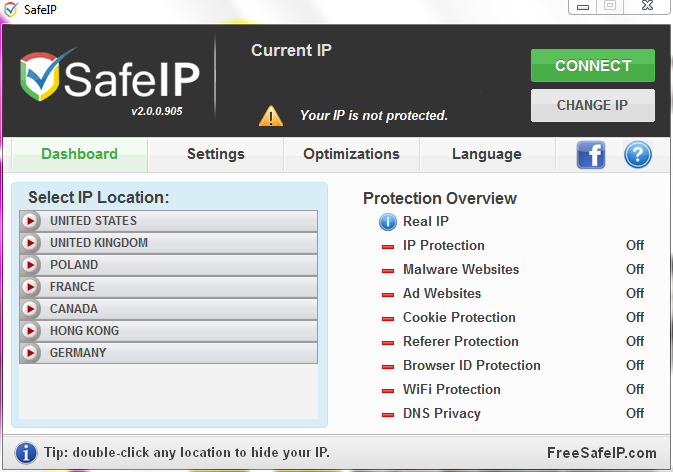The height and width of the screenshot is (472, 673).
Task: Switch to the Settings tab
Action: tap(215, 154)
